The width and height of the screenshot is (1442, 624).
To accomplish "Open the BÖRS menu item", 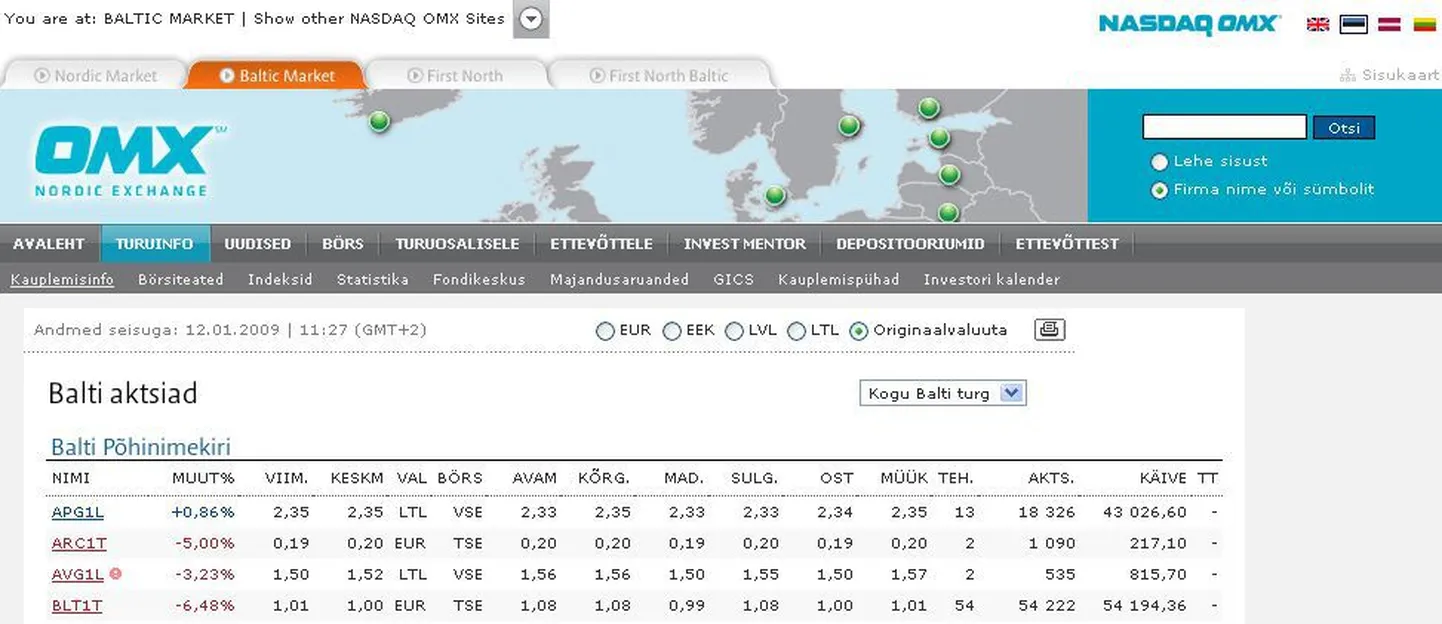I will click(343, 244).
